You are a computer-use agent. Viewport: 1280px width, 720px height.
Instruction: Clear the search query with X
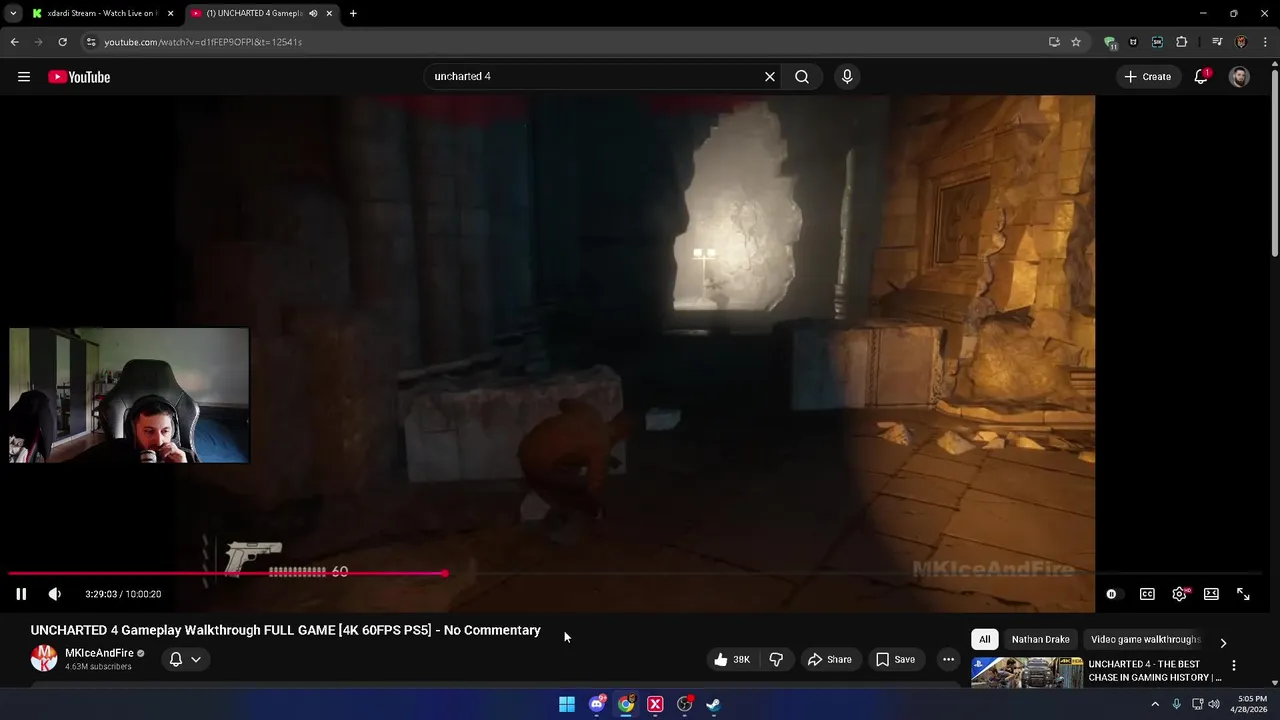point(770,77)
